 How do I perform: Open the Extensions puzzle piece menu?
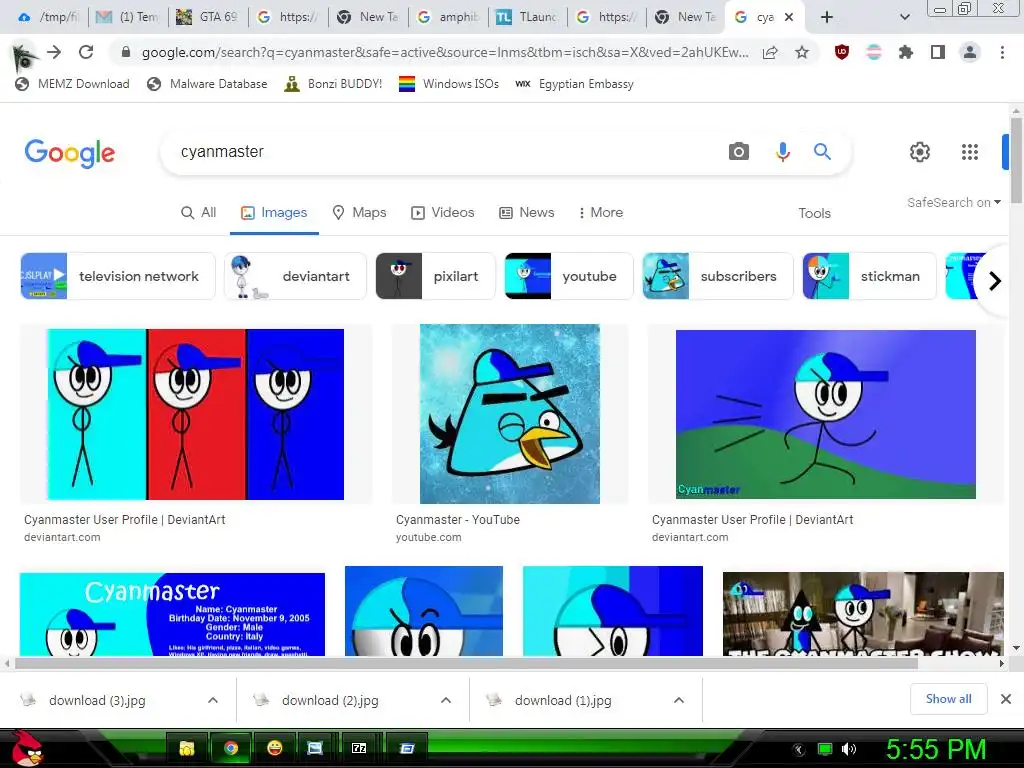(x=905, y=52)
